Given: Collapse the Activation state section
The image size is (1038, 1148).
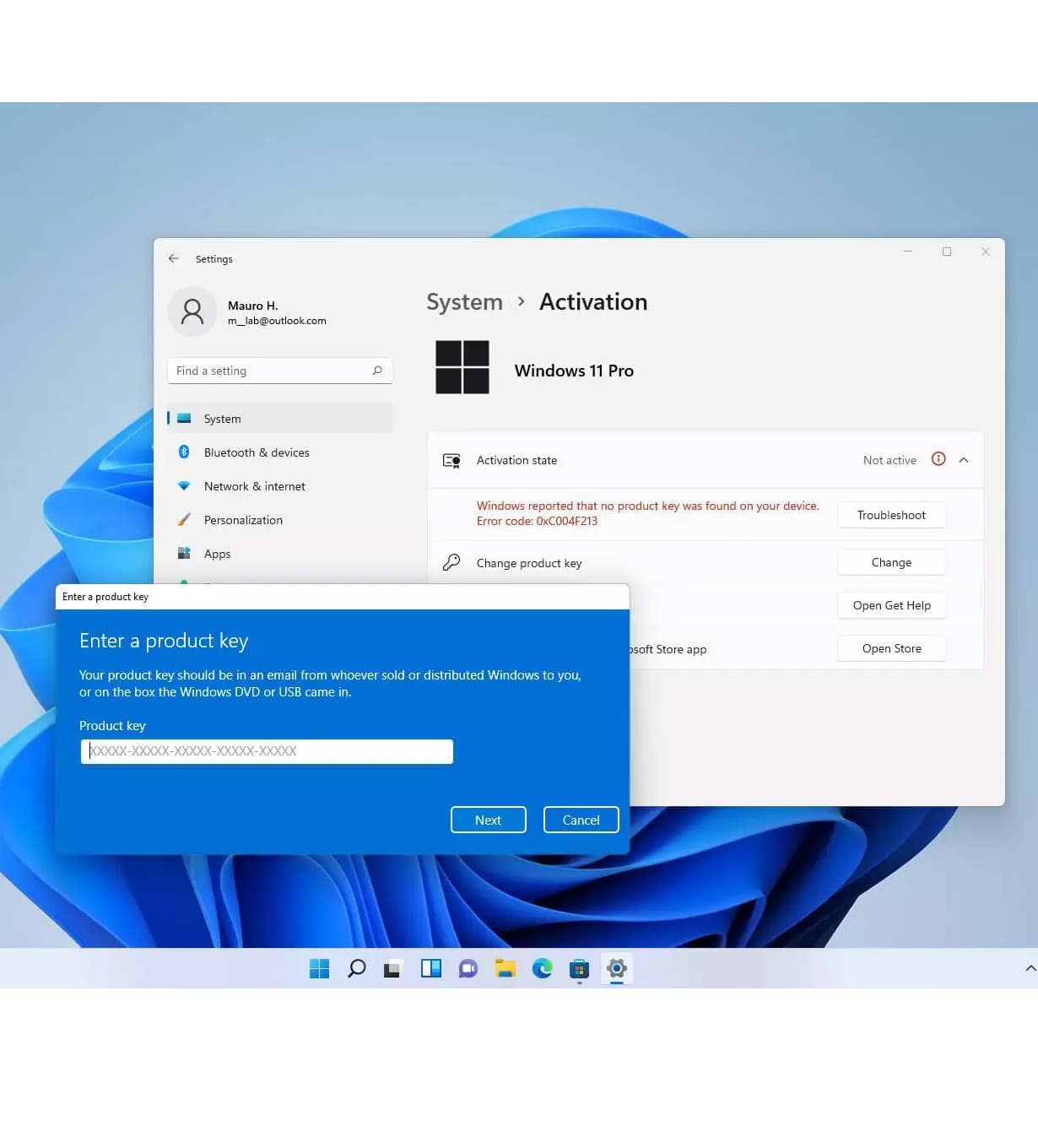Looking at the screenshot, I should 964,460.
